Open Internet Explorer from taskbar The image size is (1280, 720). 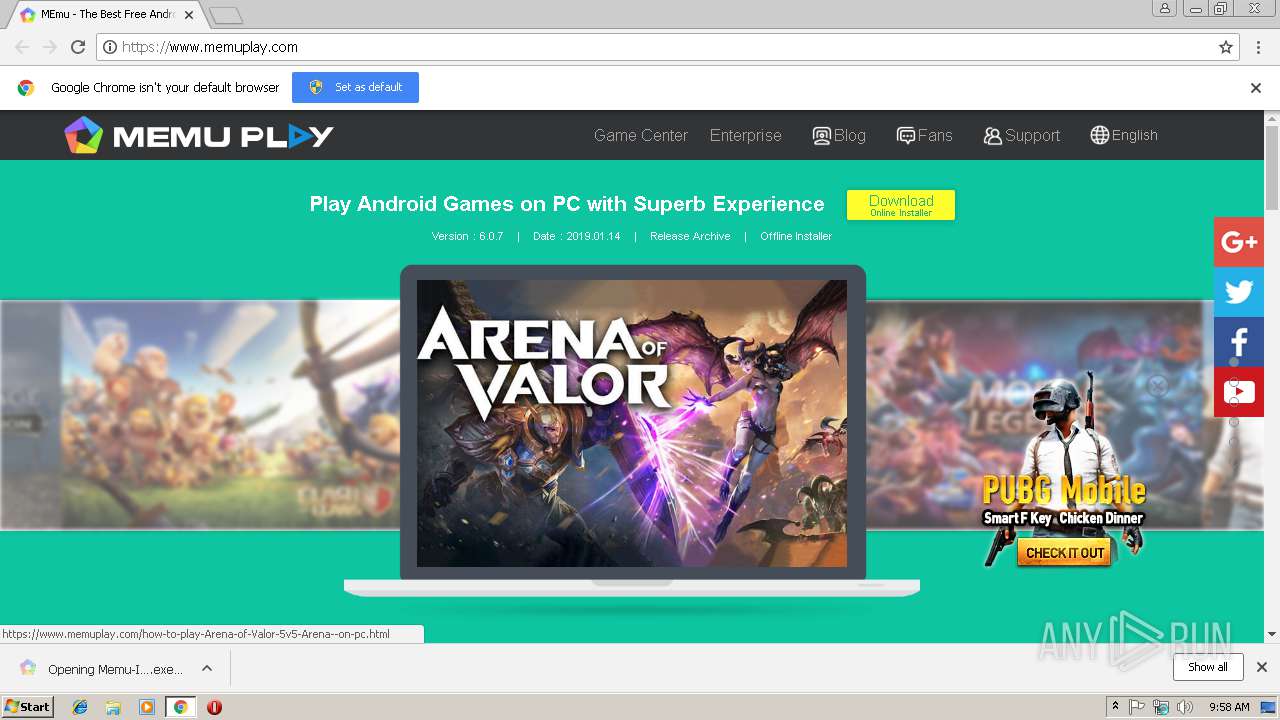pos(80,707)
